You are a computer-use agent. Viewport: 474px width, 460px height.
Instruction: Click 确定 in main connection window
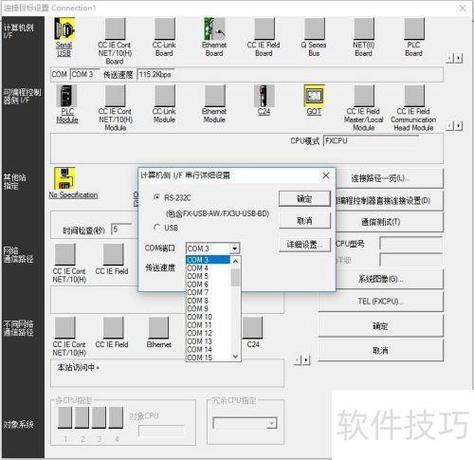coord(381,326)
